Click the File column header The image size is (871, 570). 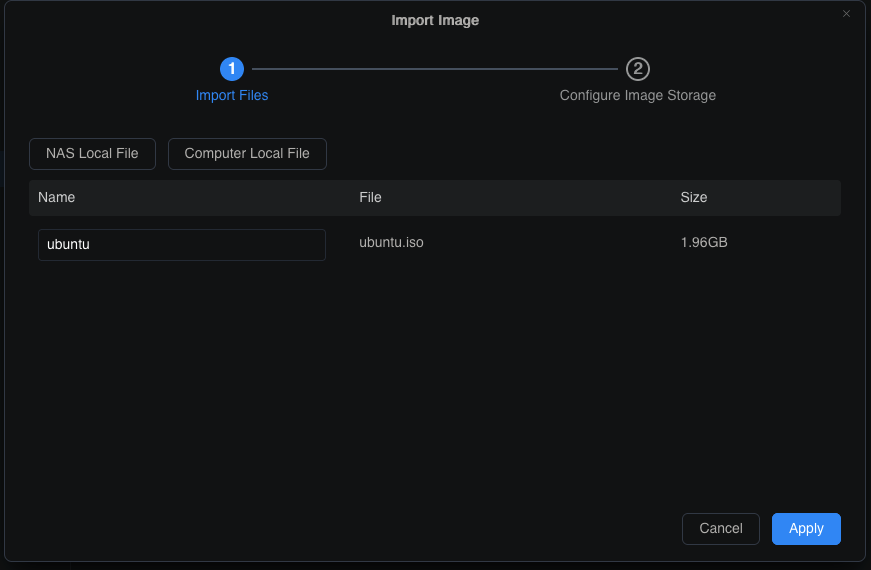370,198
